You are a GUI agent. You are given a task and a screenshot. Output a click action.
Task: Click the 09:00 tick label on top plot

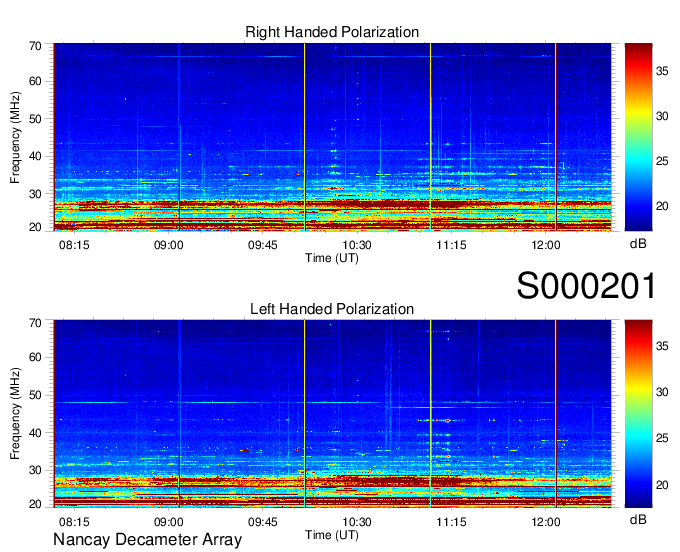pos(168,245)
